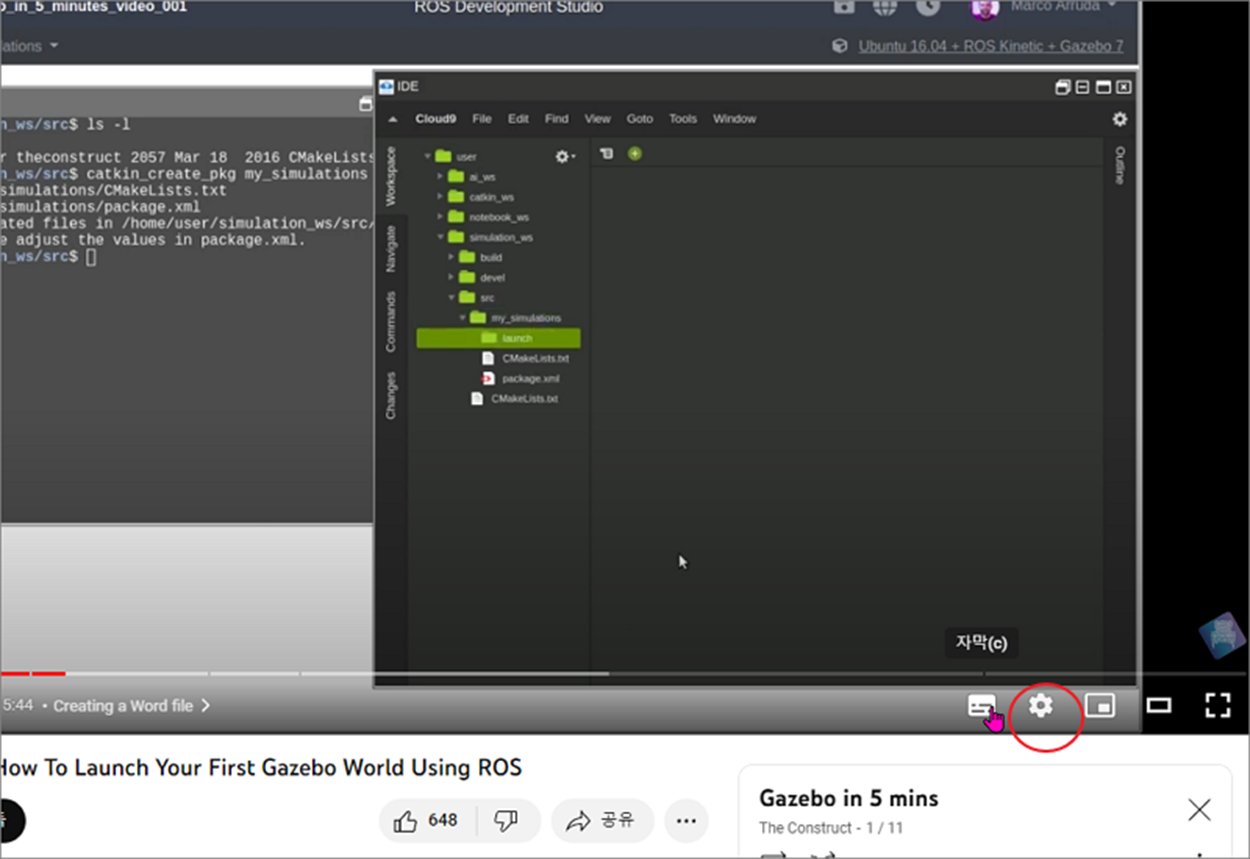Seek using the red video progress bar
Viewport: 1250px width, 859px height.
coord(33,674)
